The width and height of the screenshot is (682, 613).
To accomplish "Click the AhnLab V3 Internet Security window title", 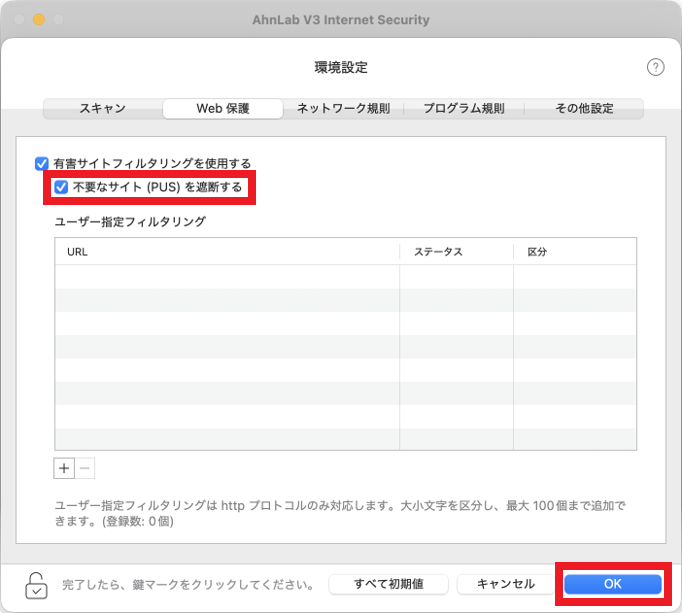I will 341,20.
